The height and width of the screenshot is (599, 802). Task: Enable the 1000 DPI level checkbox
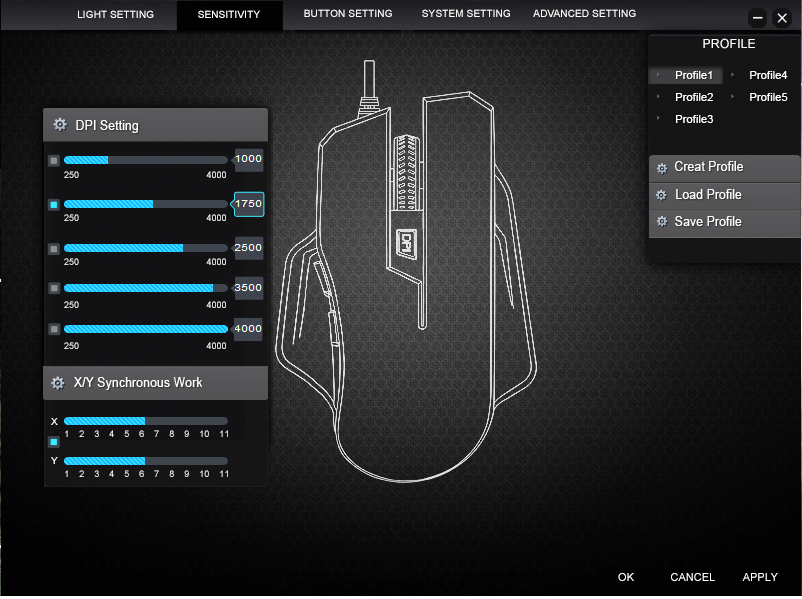(x=54, y=160)
